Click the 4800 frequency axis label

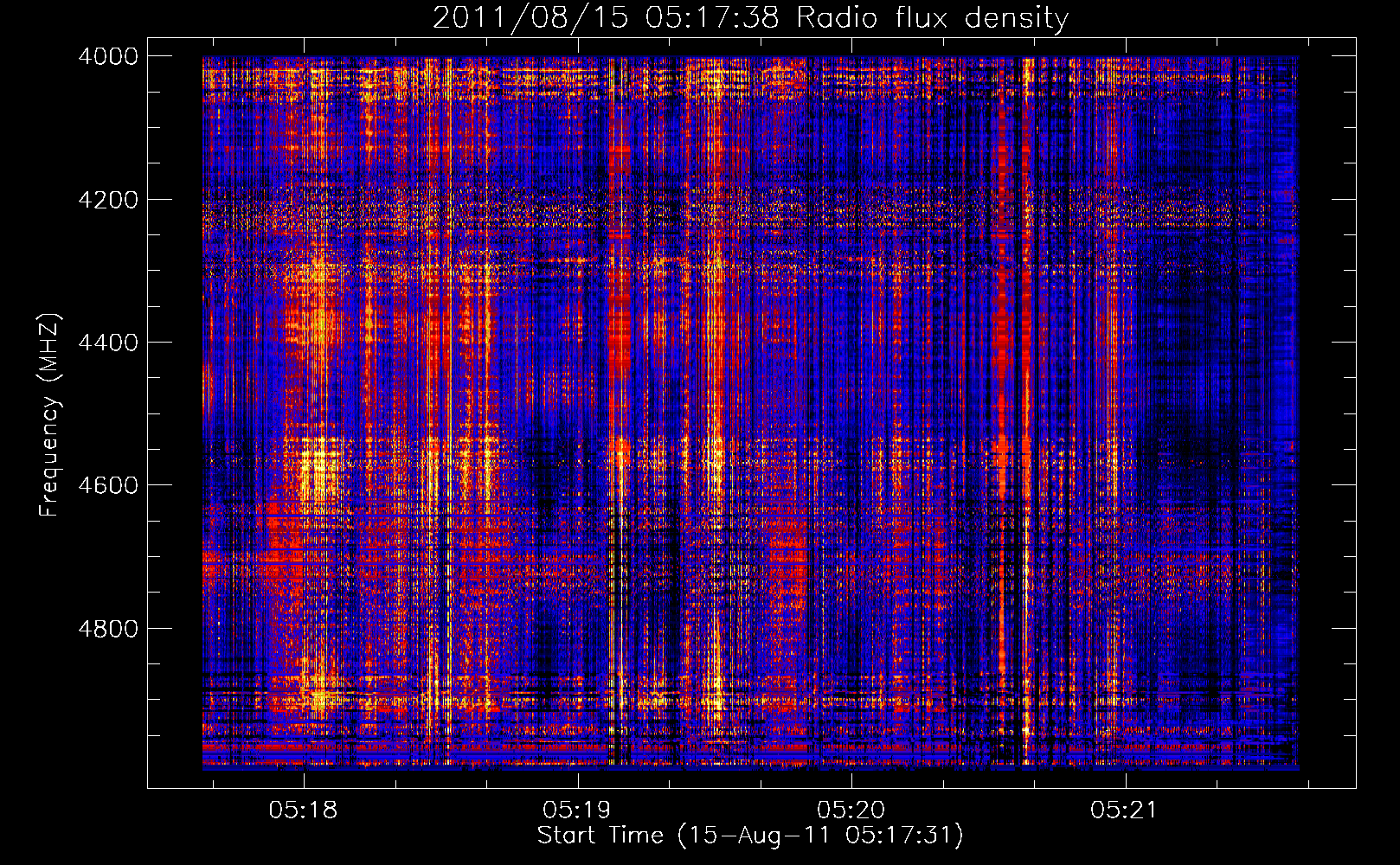(108, 628)
